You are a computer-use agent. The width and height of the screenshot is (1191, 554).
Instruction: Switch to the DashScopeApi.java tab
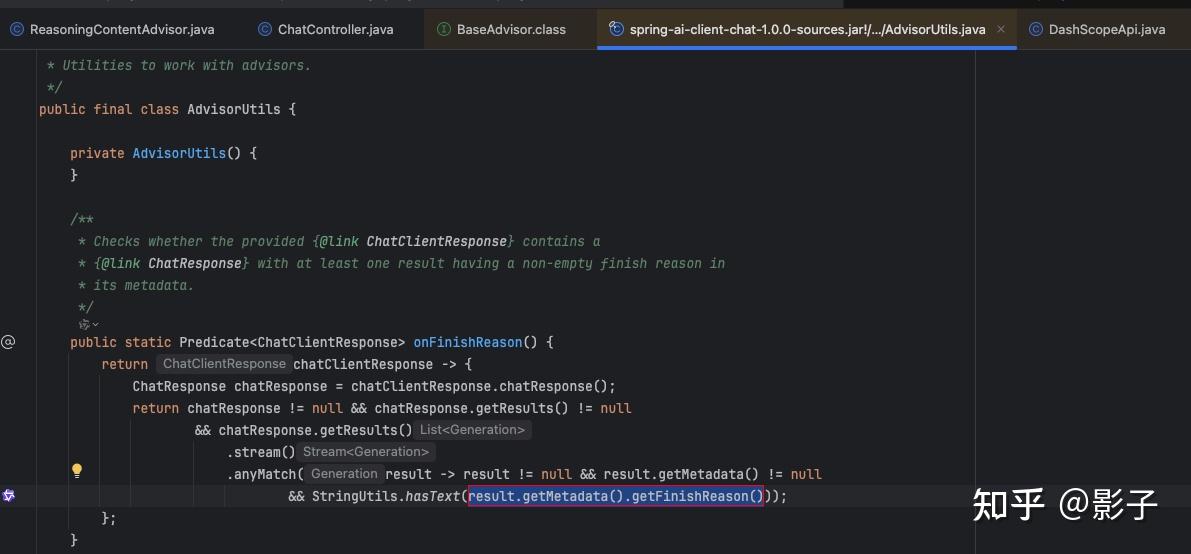pos(1097,30)
